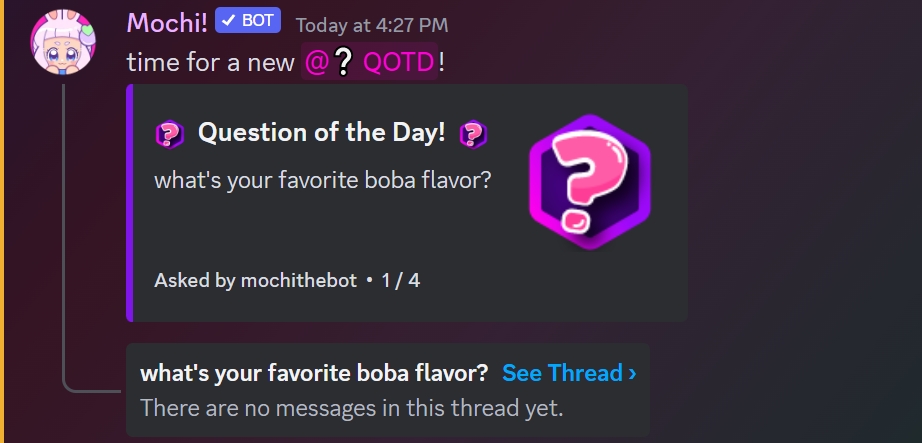Click the 'Question of the Day!' embed title

point(321,132)
